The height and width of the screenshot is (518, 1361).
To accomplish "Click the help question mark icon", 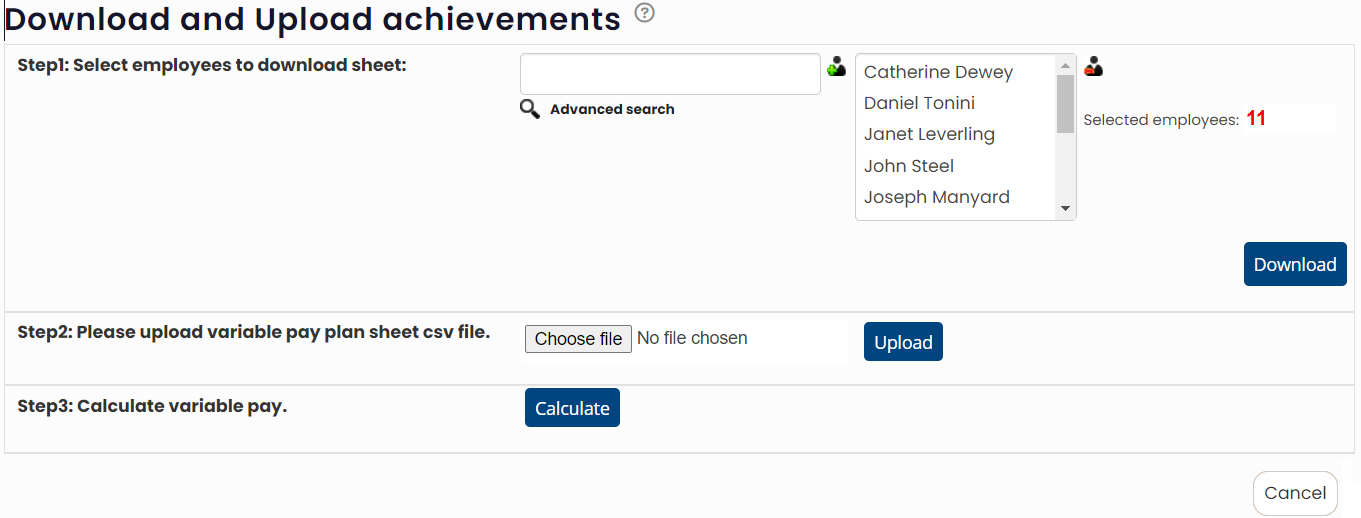I will coord(645,14).
